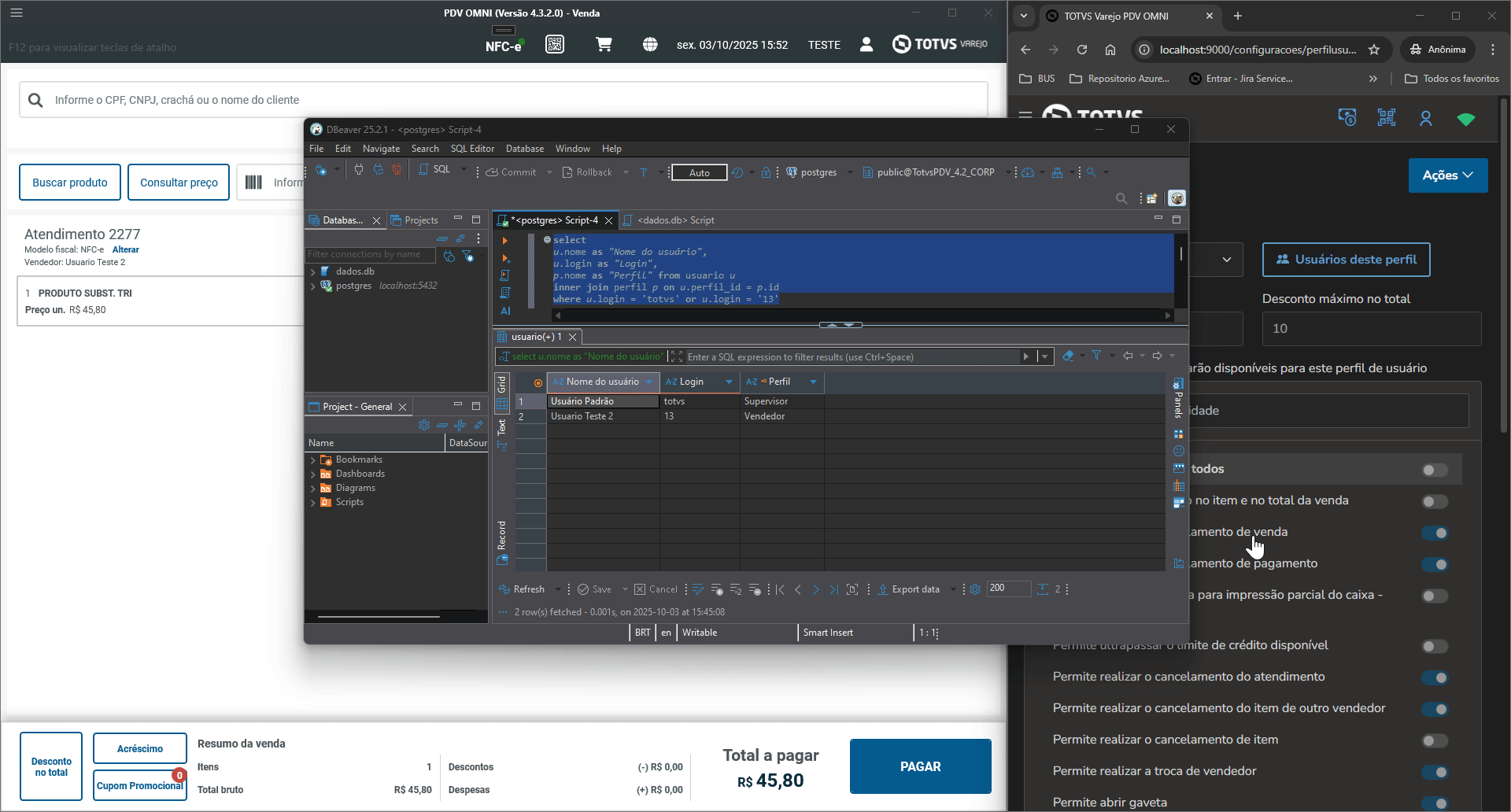The image size is (1511, 812).
Task: Enable 'Permite realizar o cancelamento de item'
Action: click(x=1435, y=740)
